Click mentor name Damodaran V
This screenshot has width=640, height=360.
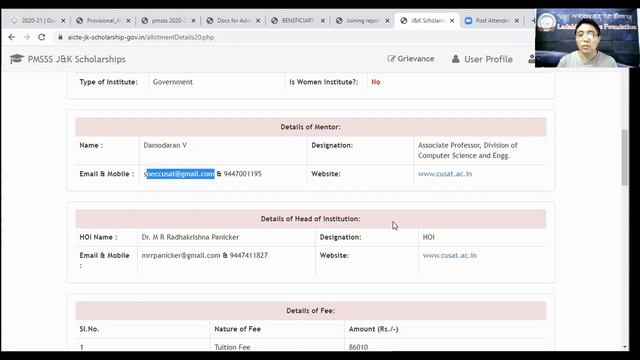165,145
